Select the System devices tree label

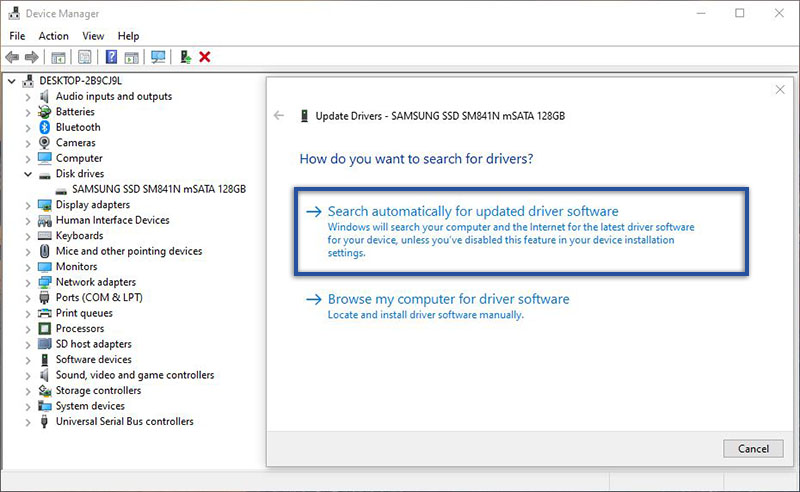(90, 406)
